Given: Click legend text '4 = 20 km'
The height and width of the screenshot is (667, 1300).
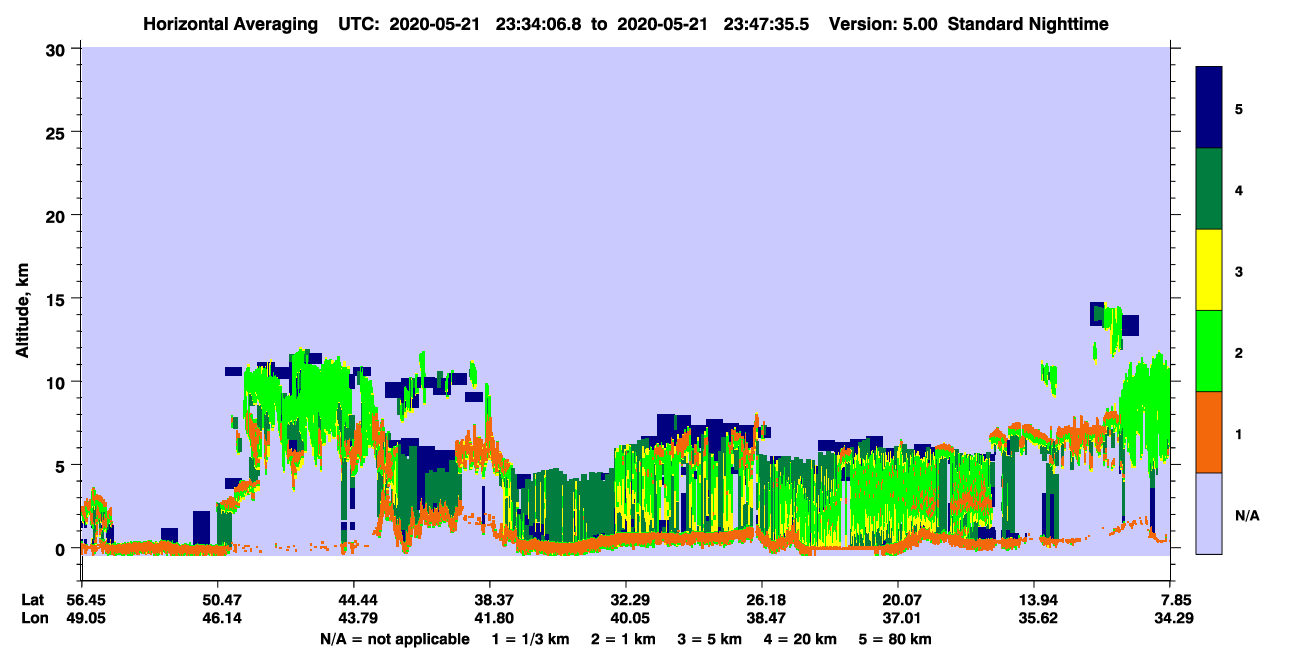Looking at the screenshot, I should (802, 639).
